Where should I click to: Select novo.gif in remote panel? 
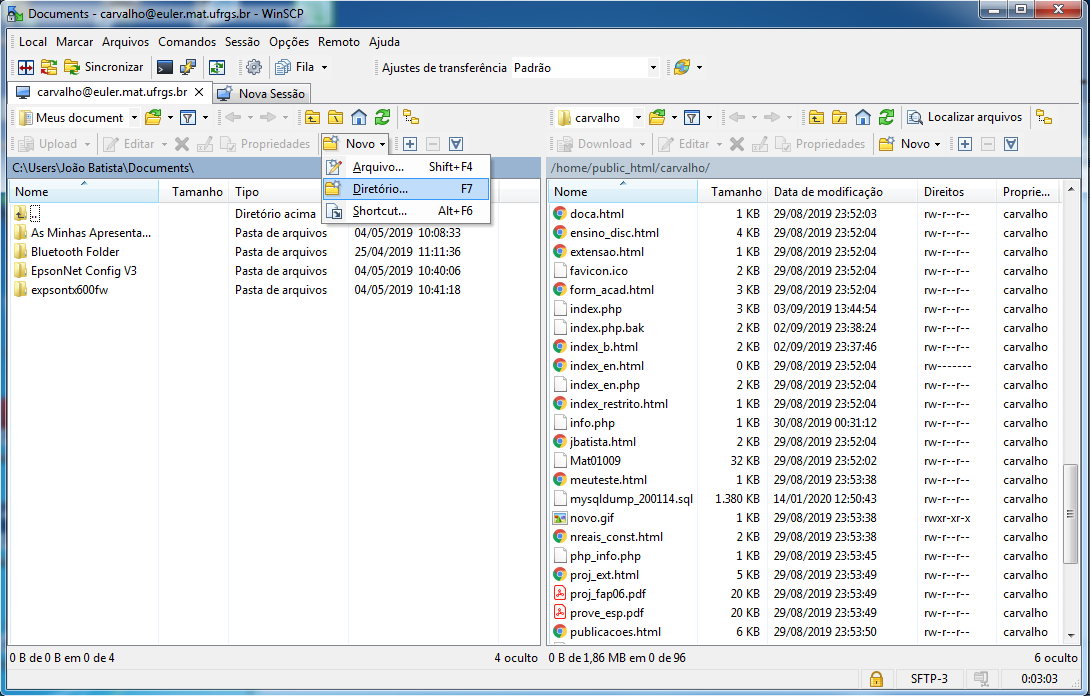tap(592, 518)
